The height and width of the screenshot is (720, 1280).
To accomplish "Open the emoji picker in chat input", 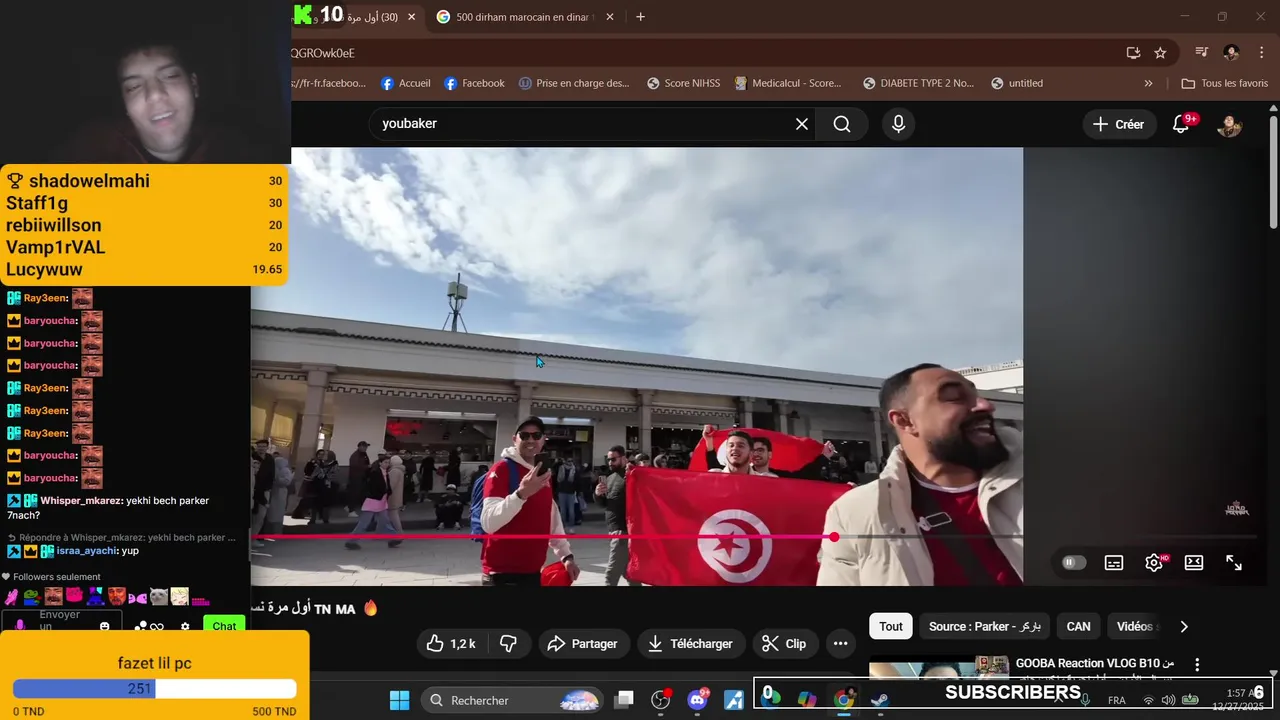I will click(104, 627).
